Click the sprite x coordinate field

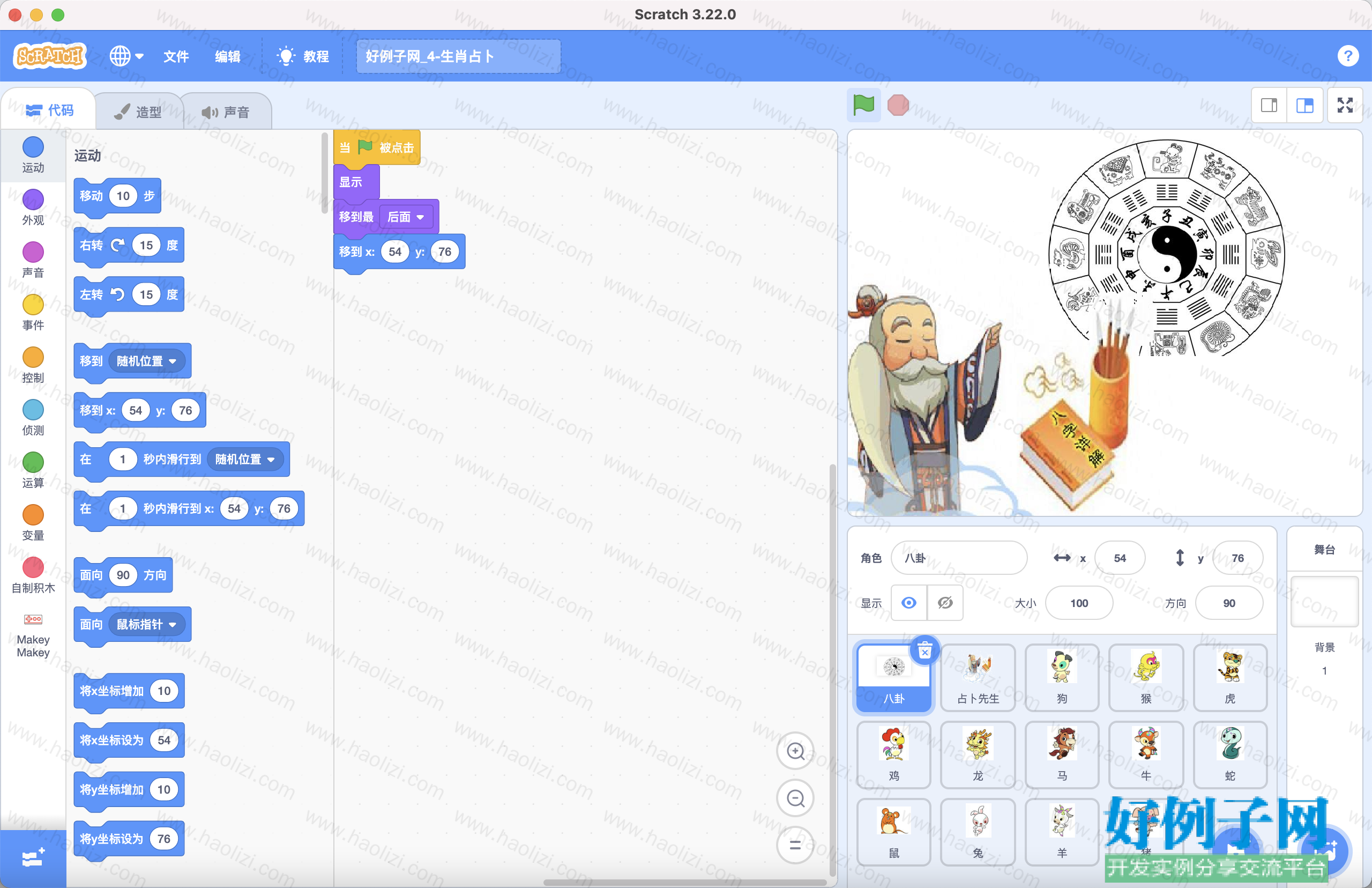[1120, 558]
